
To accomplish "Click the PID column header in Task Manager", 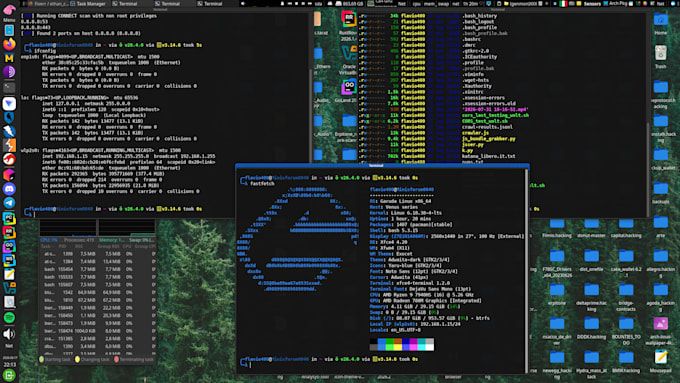I will (62, 246).
